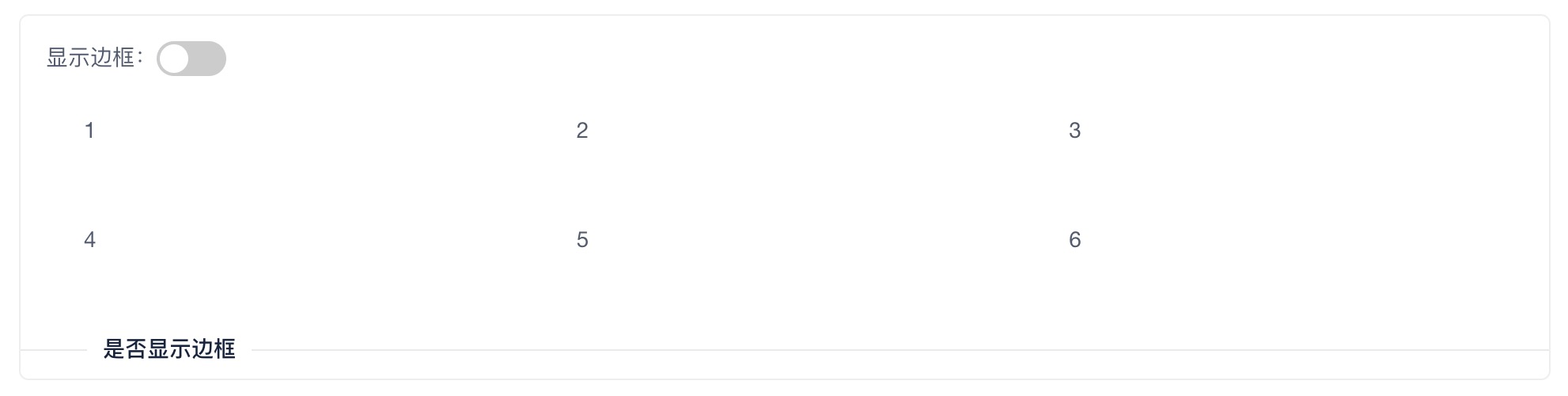Click the number 6 in the grid
Image resolution: width=1568 pixels, height=396 pixels.
pyautogui.click(x=1074, y=240)
